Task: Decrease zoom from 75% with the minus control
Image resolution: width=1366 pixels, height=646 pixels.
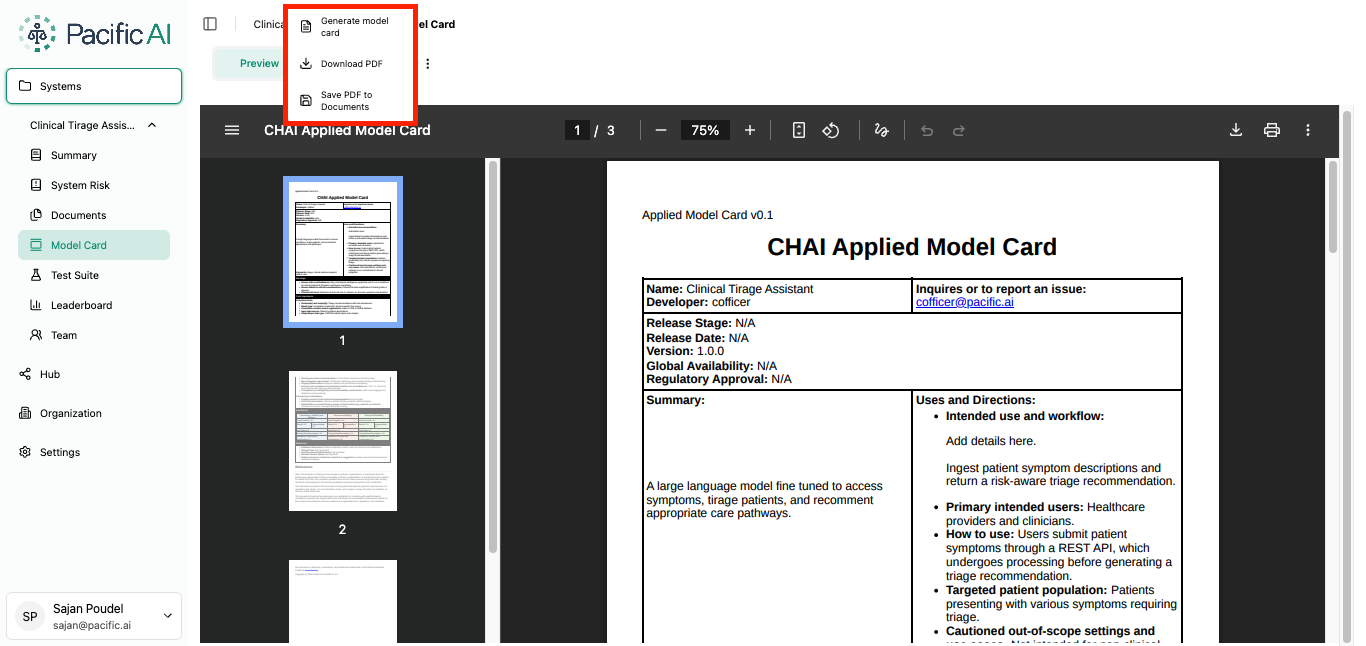Action: click(x=660, y=130)
